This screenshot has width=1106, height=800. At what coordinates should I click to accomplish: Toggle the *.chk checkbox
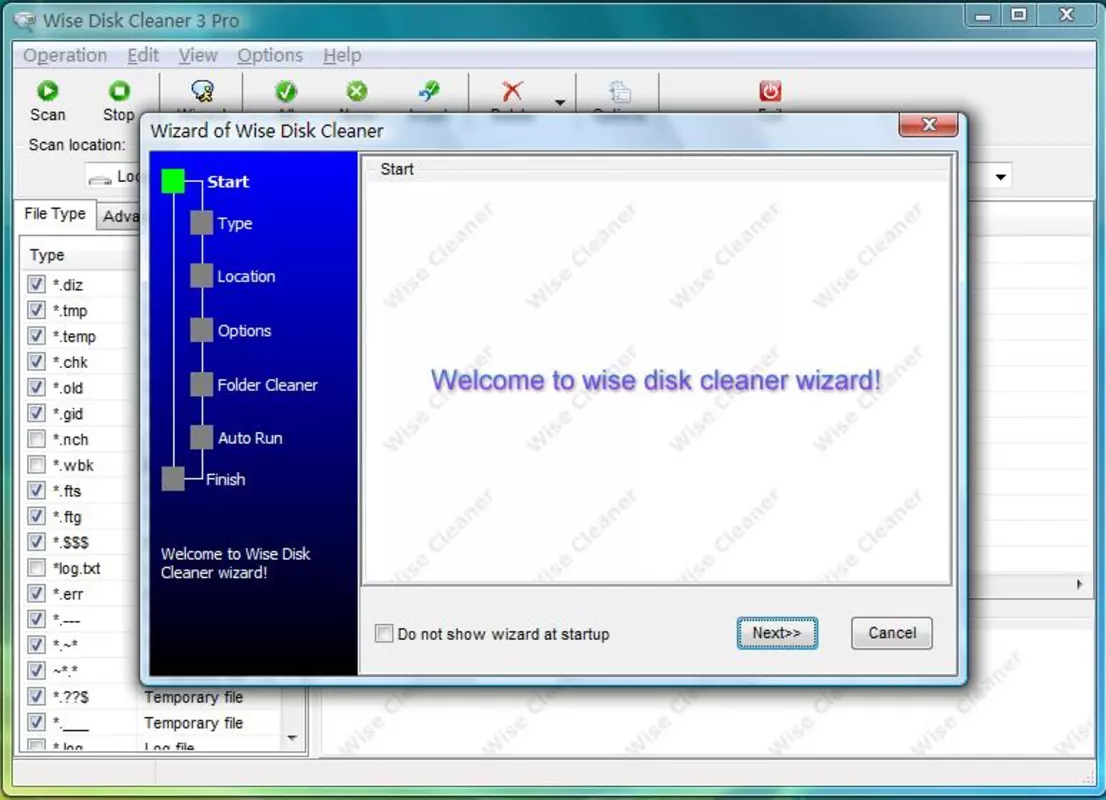36,362
